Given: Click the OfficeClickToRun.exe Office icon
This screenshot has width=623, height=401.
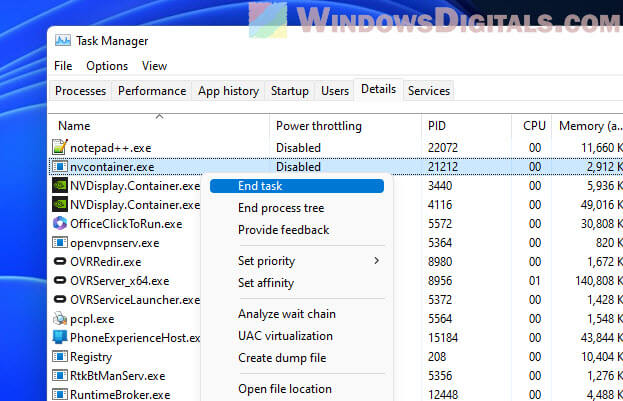Looking at the screenshot, I should pos(60,224).
